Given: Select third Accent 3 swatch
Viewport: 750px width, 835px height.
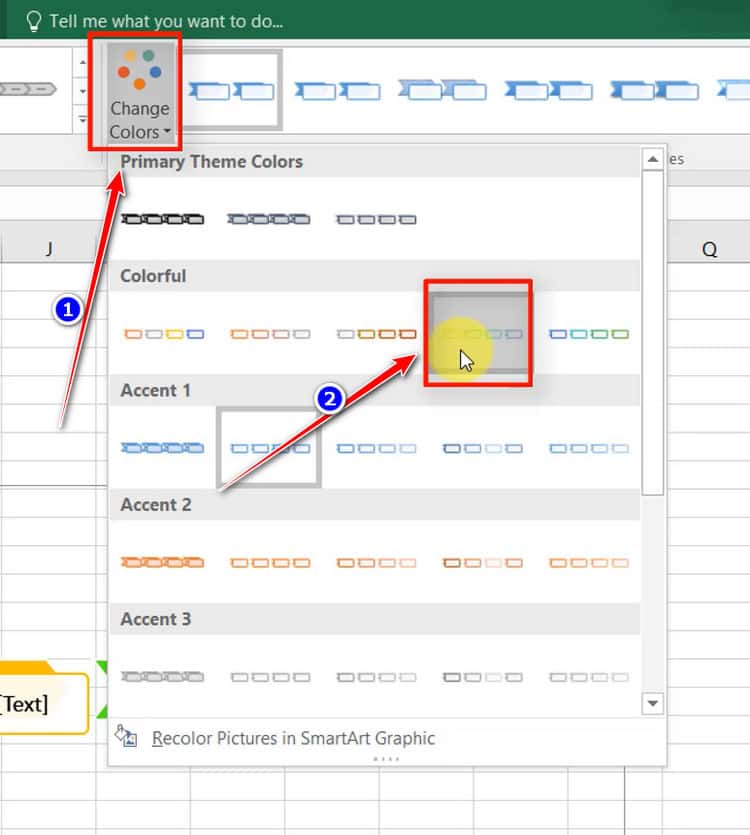Looking at the screenshot, I should click(377, 677).
